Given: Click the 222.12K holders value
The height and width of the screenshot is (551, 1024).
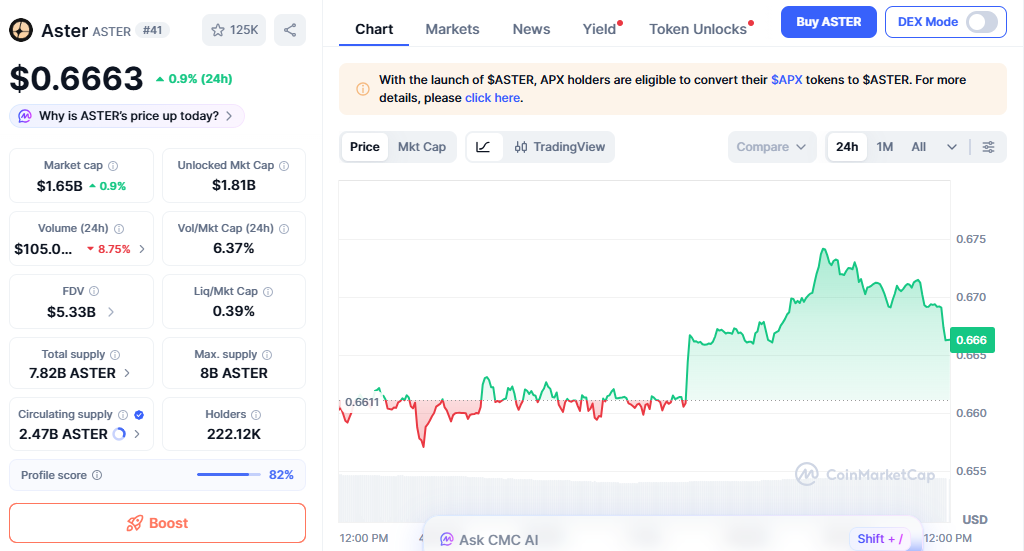Looking at the screenshot, I should click(x=234, y=434).
